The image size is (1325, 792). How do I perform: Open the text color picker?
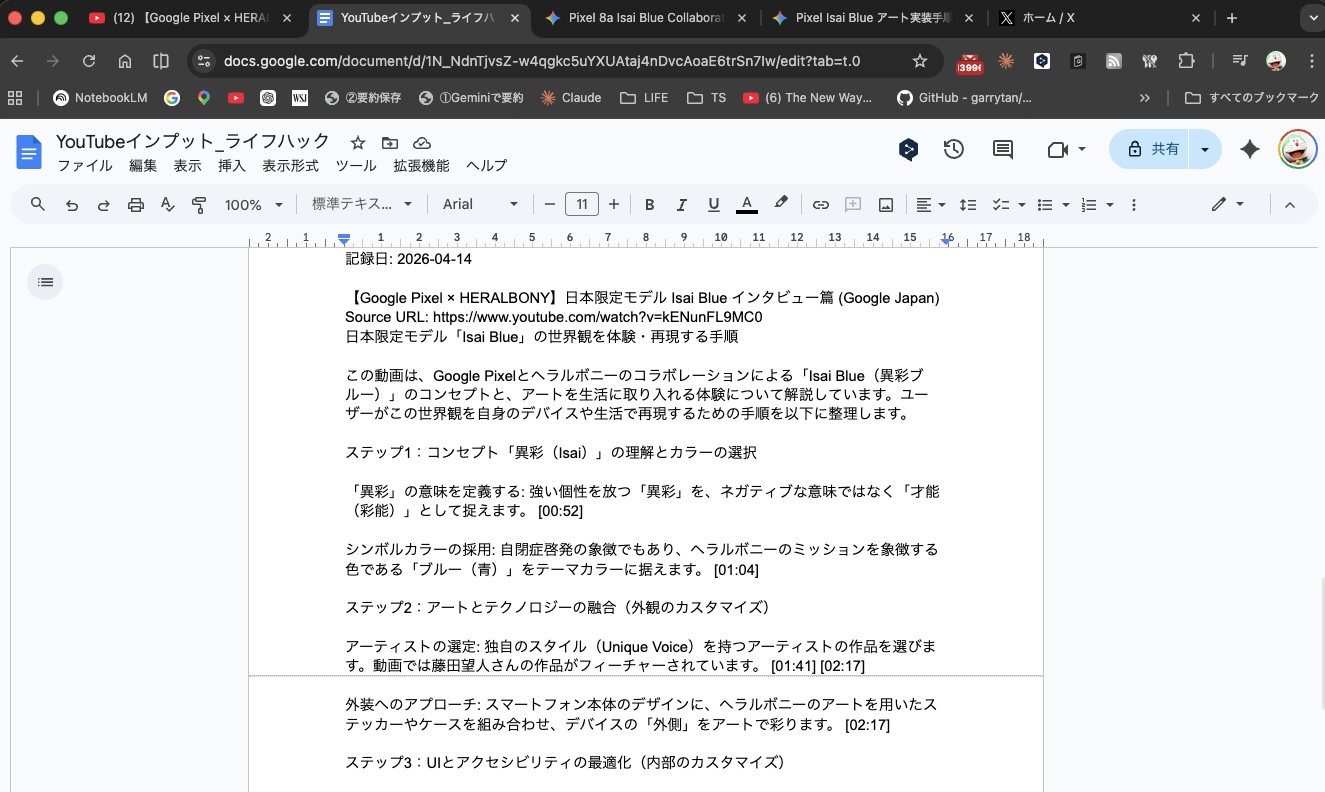746,204
